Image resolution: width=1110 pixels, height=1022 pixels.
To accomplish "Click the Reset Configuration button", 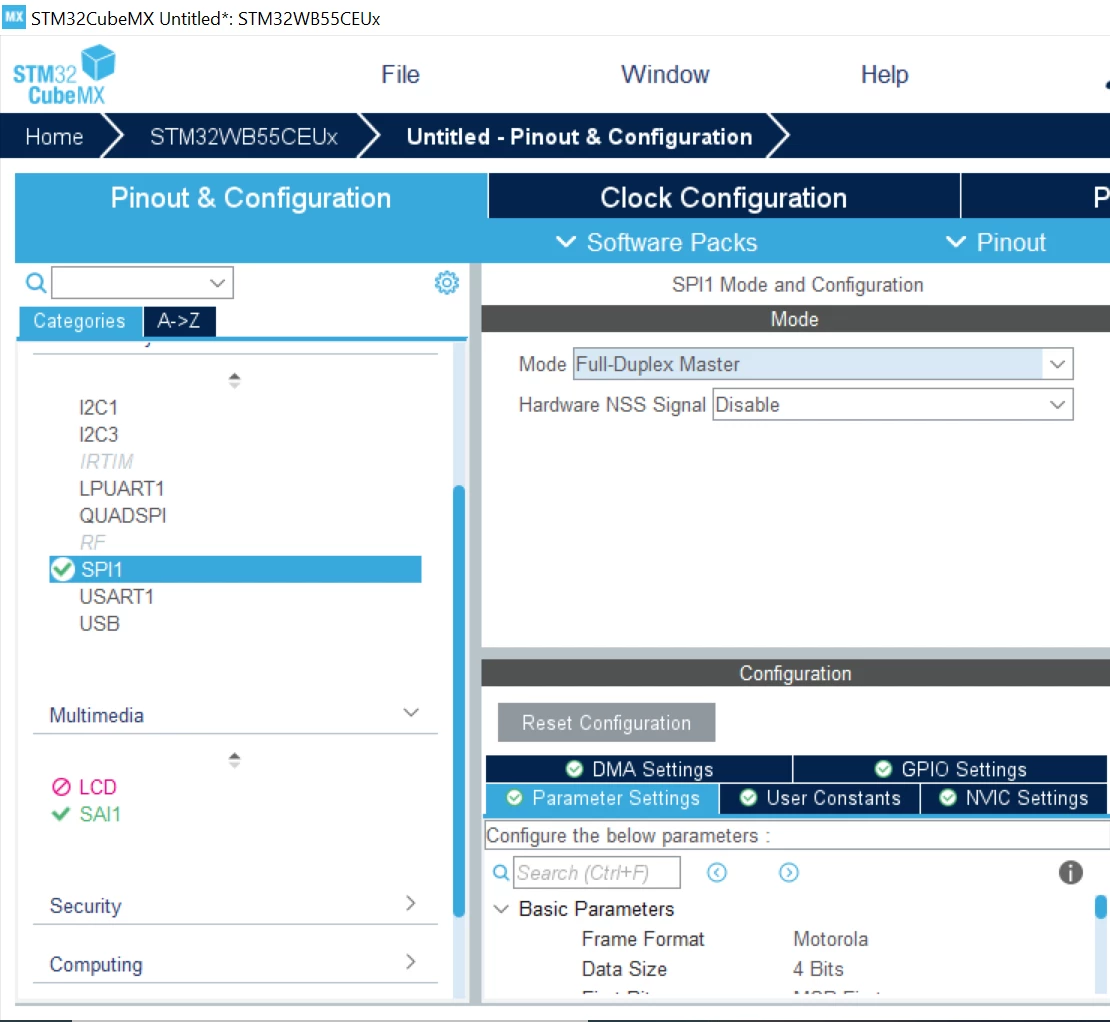I will point(606,723).
